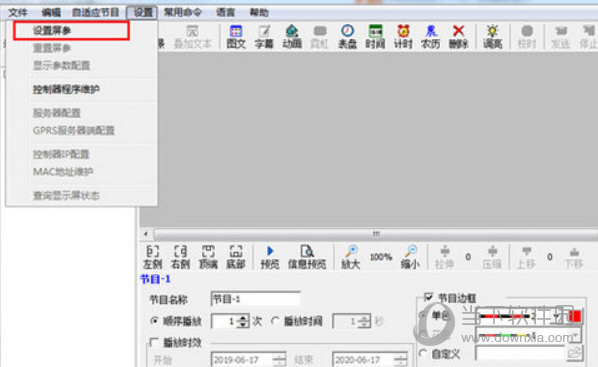Viewport: 598px width, 367px height.
Task: Align region to 顶端 (top)
Action: (x=208, y=257)
